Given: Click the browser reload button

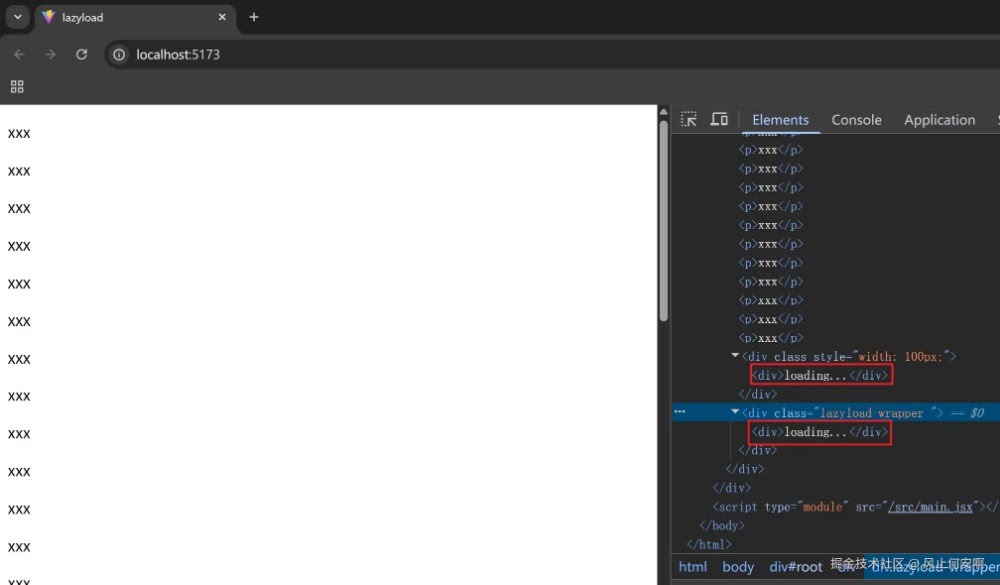Looking at the screenshot, I should 82,54.
